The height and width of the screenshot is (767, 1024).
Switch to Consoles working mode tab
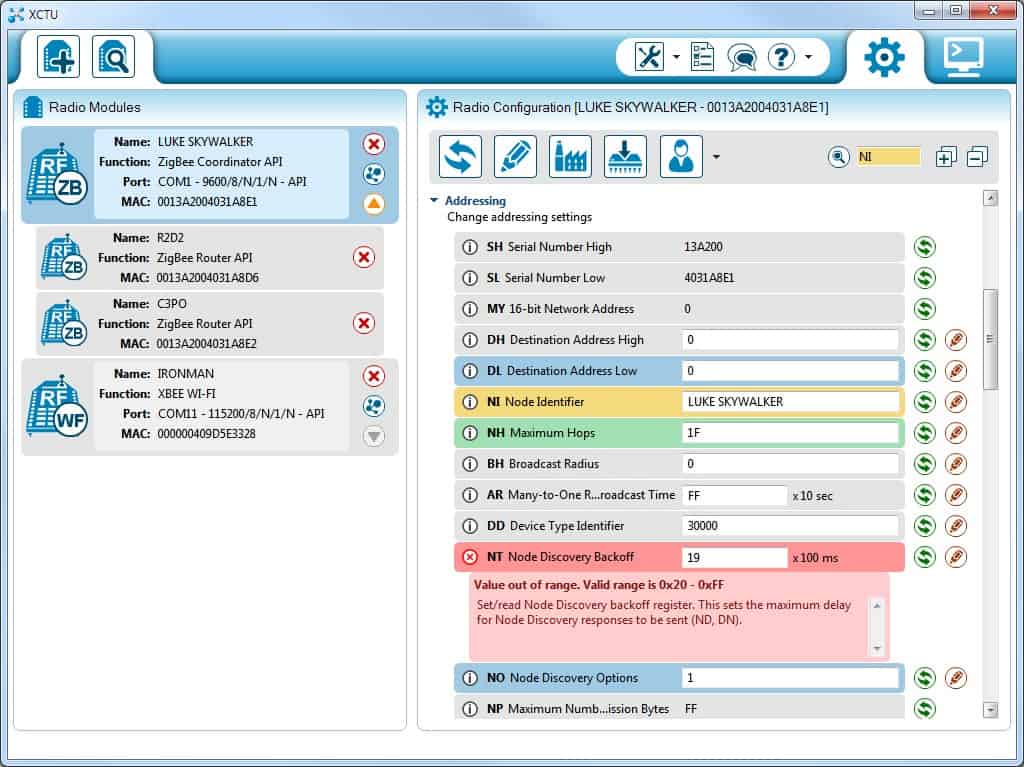(x=963, y=57)
